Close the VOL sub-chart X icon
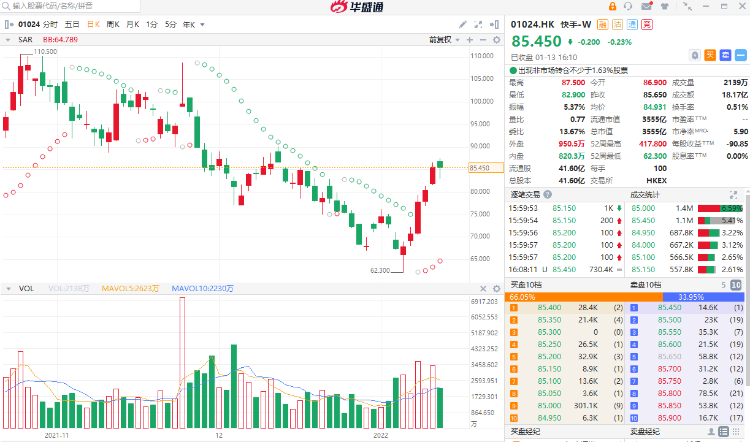Image resolution: width=750 pixels, height=442 pixels. [483, 288]
